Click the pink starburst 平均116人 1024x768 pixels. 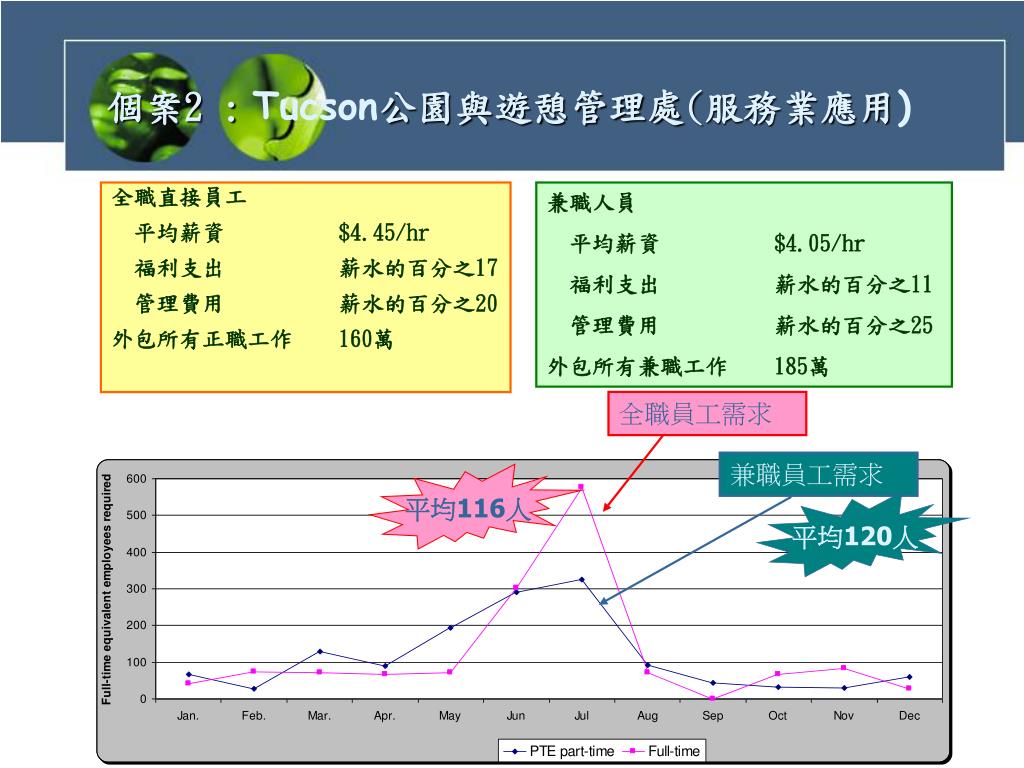pos(468,508)
